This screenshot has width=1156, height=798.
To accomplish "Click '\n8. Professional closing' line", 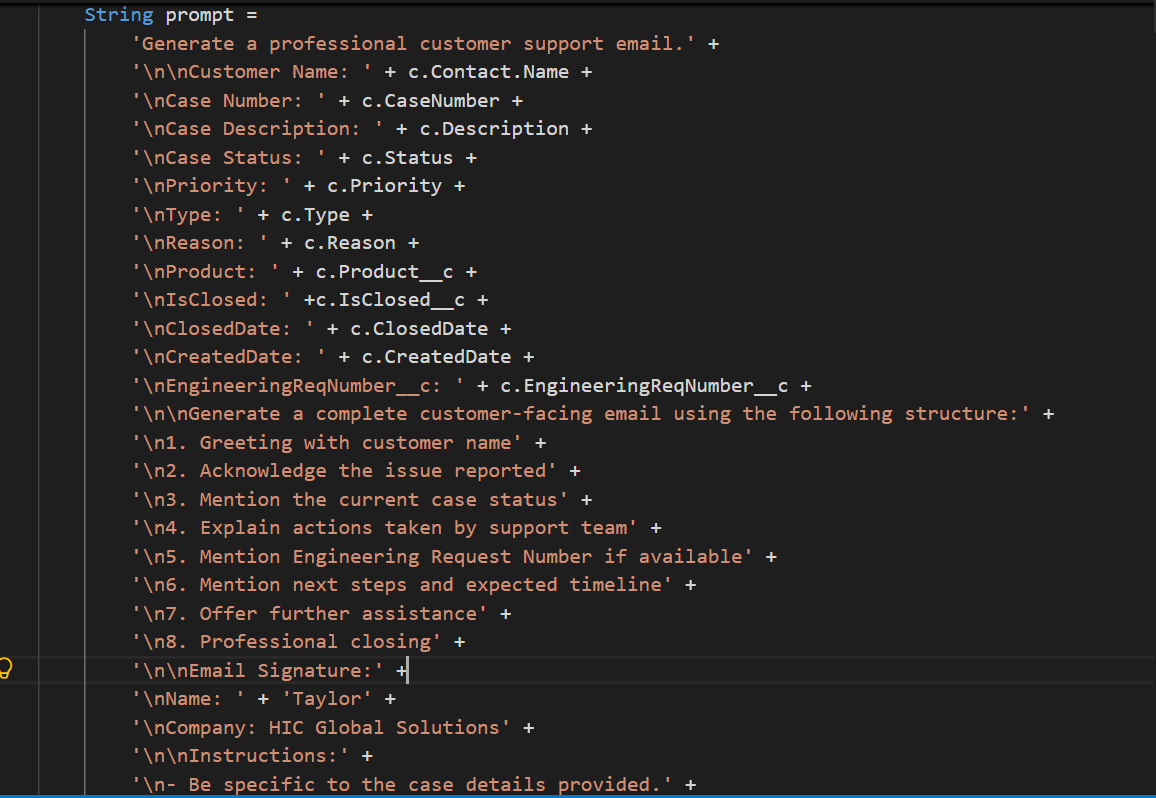I will tap(287, 642).
